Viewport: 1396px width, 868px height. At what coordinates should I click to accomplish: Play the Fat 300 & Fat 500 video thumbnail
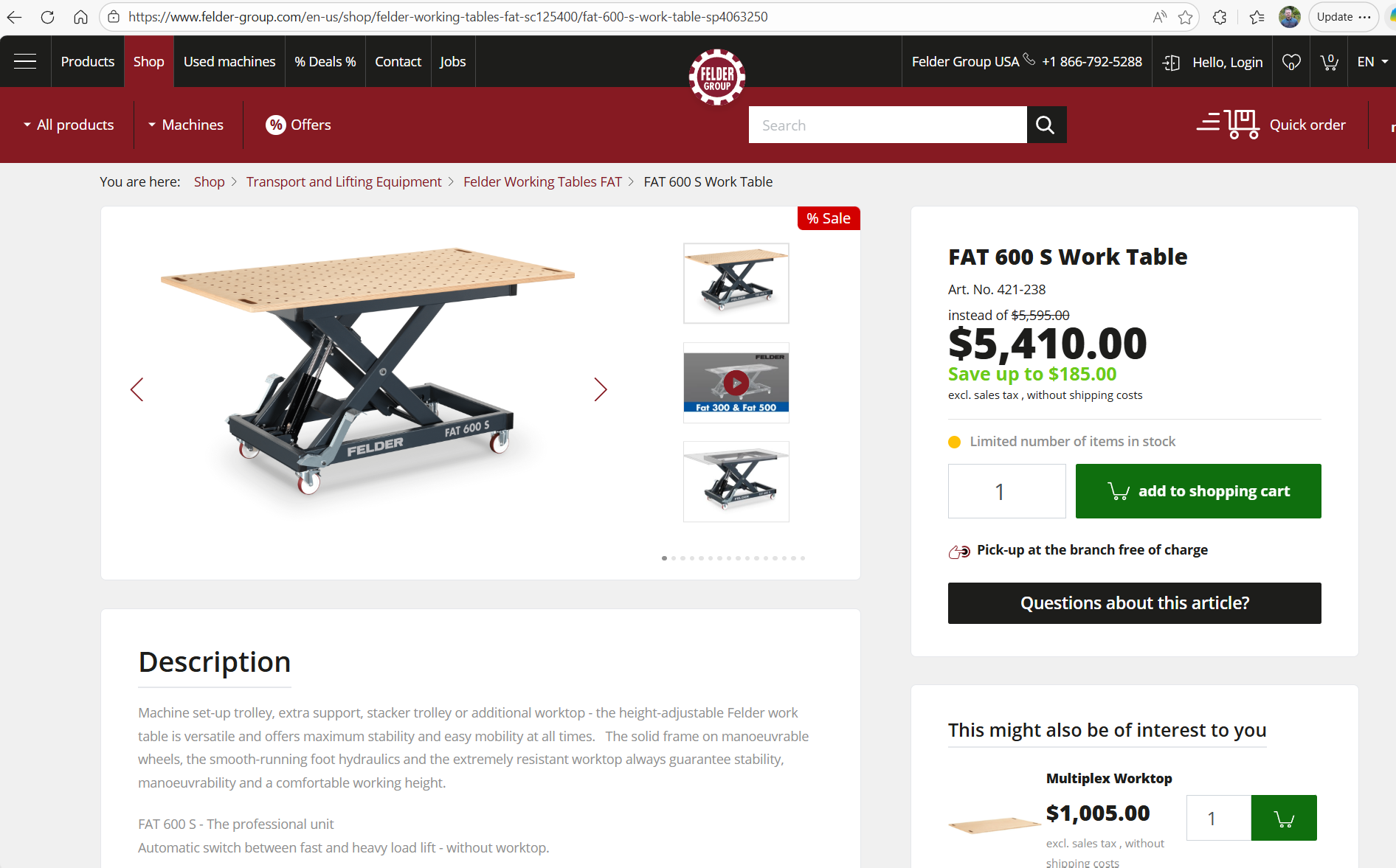pyautogui.click(x=736, y=383)
